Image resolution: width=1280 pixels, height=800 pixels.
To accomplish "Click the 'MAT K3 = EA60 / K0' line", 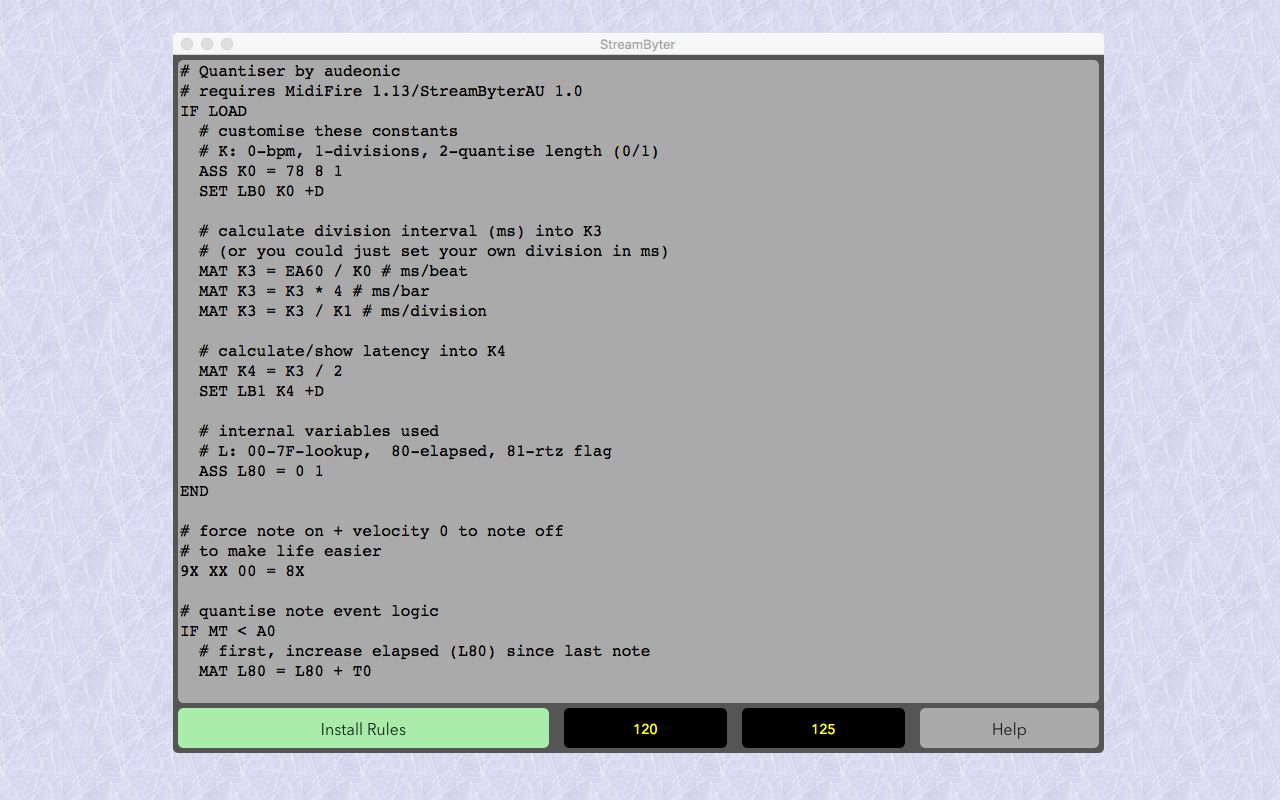I will click(x=333, y=271).
